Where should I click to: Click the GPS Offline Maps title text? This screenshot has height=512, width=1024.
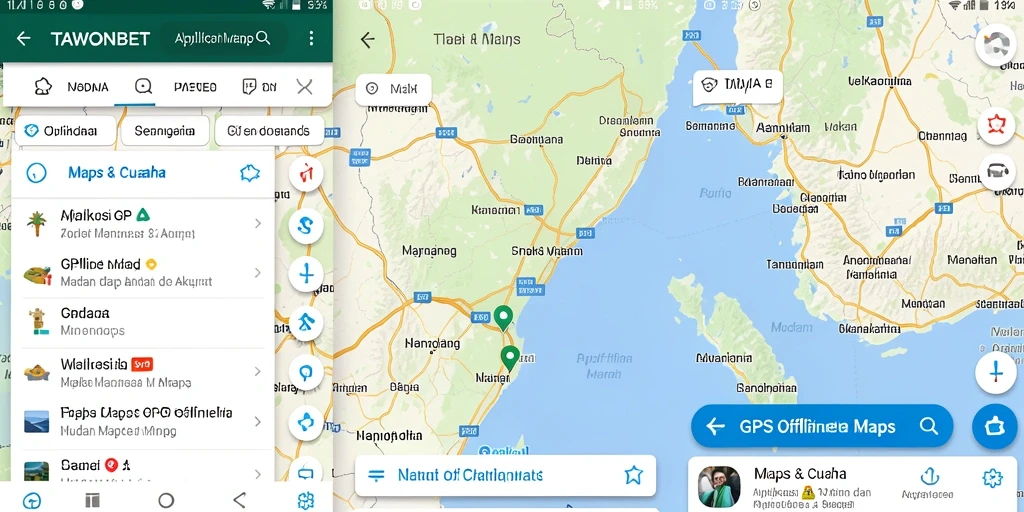tap(817, 427)
